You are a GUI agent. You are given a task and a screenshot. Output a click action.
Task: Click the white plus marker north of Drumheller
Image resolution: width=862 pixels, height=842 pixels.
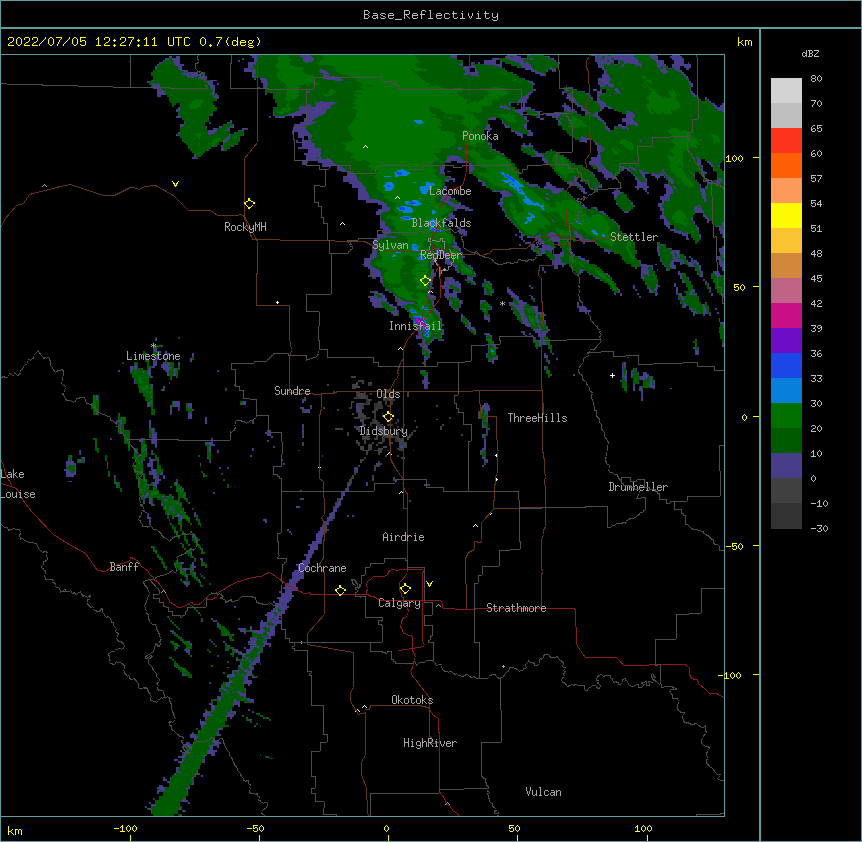(x=612, y=375)
